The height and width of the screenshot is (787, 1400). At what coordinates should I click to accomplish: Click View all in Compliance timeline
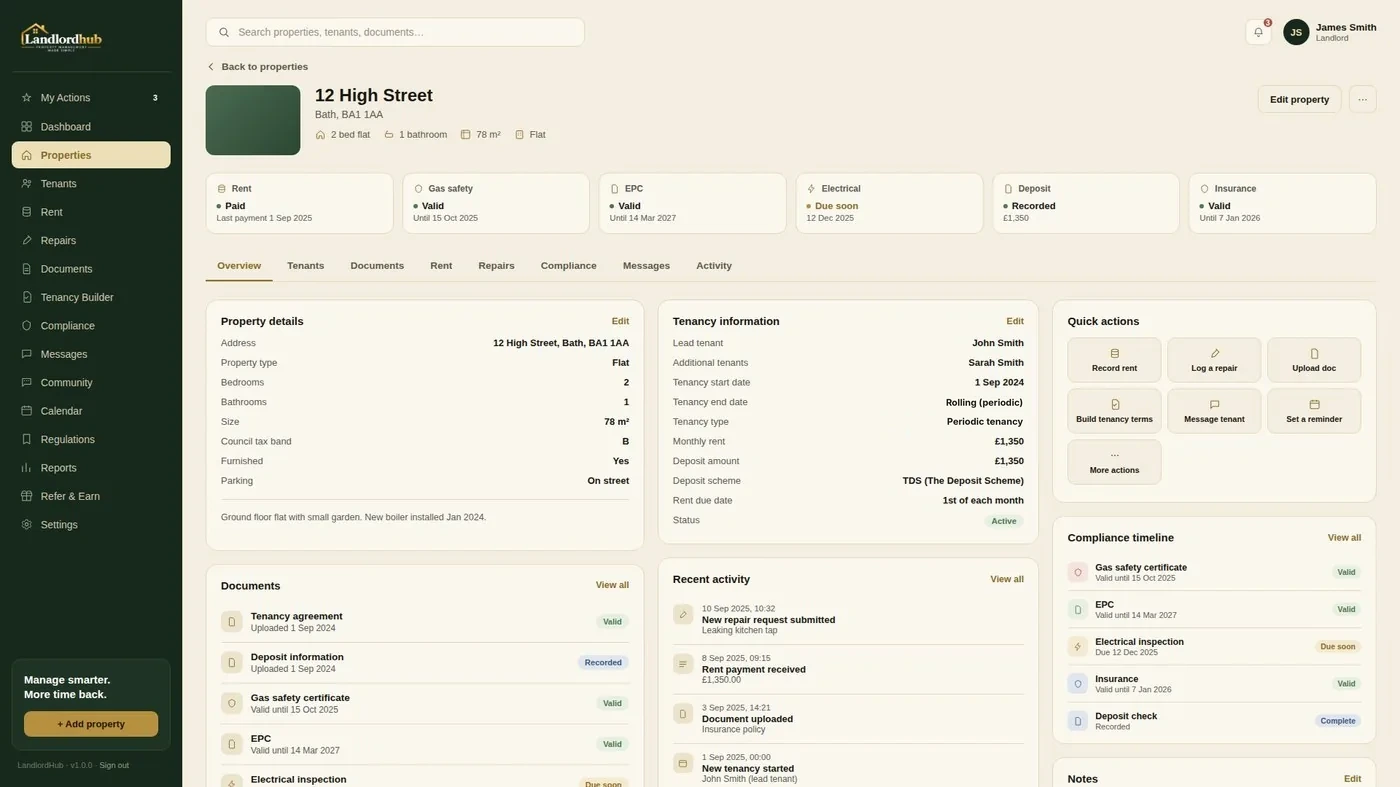coord(1344,537)
